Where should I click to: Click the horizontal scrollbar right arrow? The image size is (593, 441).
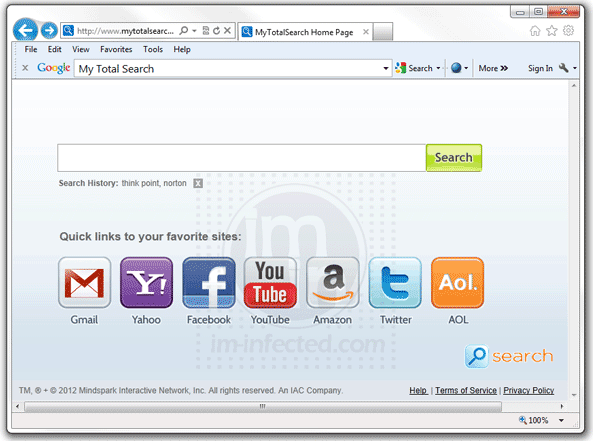(562, 406)
